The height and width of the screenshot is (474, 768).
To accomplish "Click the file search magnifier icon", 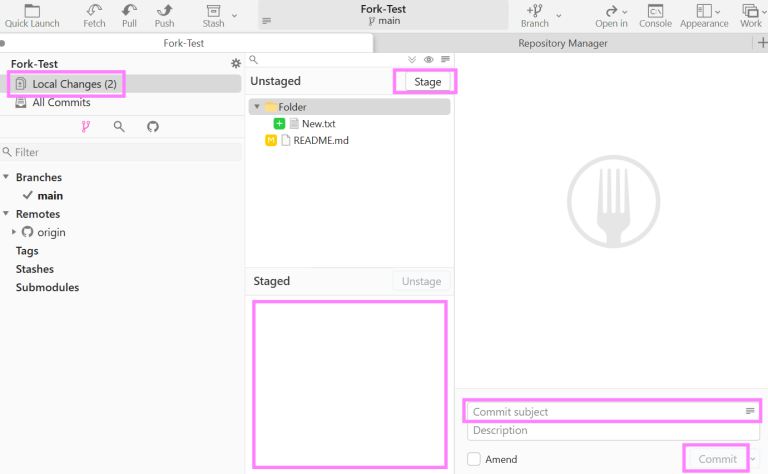I will [x=253, y=59].
